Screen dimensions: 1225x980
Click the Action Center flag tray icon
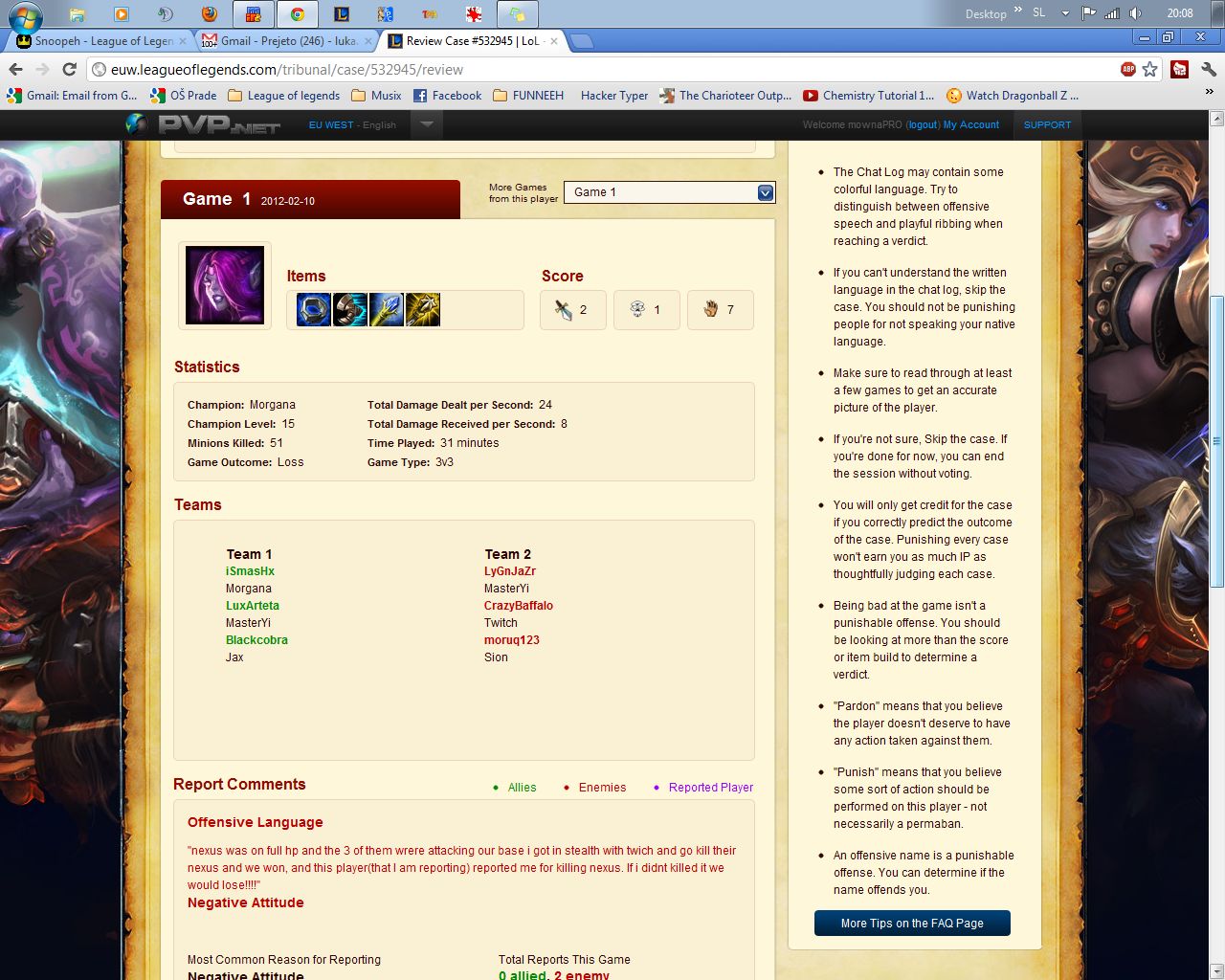tap(1088, 13)
